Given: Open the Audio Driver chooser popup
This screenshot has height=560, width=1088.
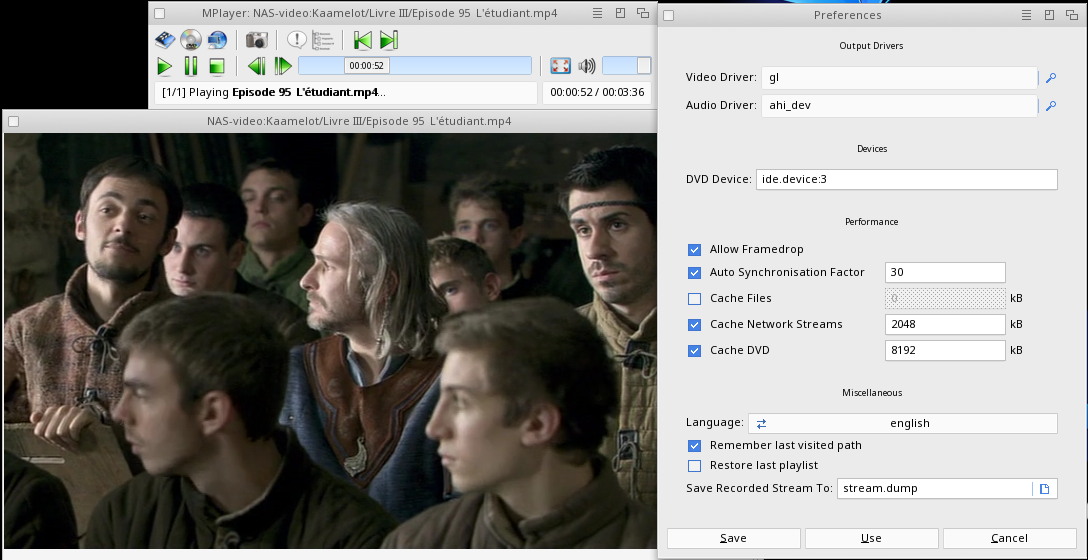Looking at the screenshot, I should click(1051, 104).
